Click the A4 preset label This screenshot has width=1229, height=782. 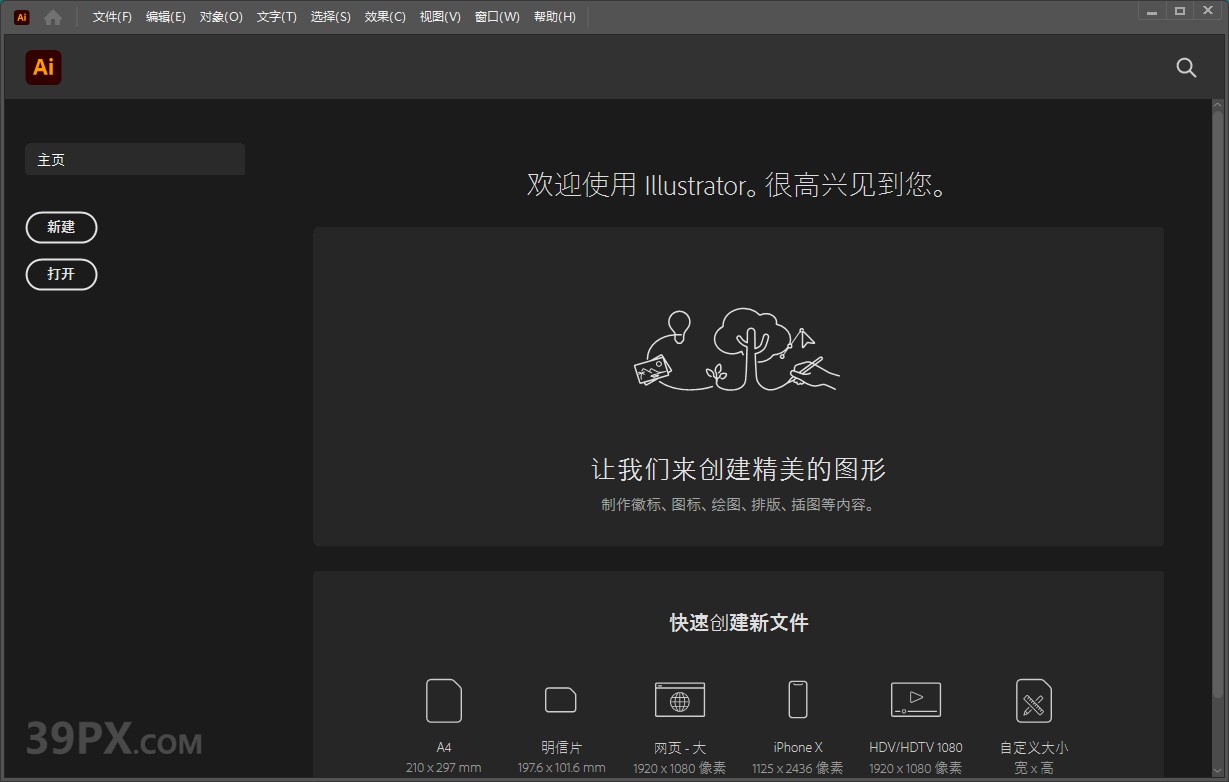pos(444,747)
